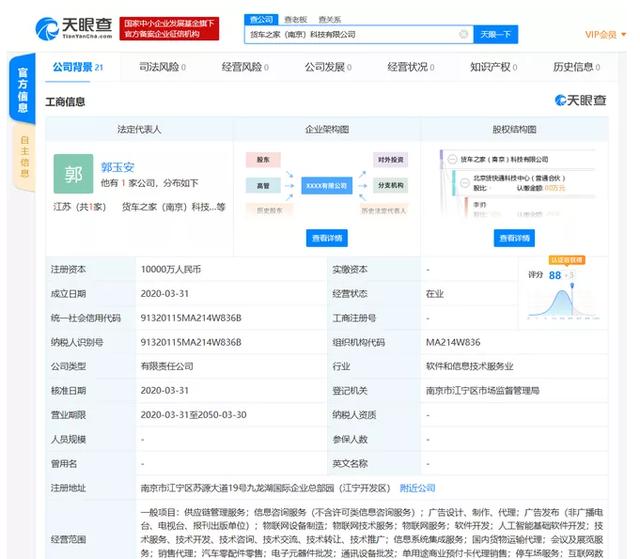The width and height of the screenshot is (640, 559).
Task: Click the 南京市江宁区市场监督管理局 cell
Action: pyautogui.click(x=482, y=391)
